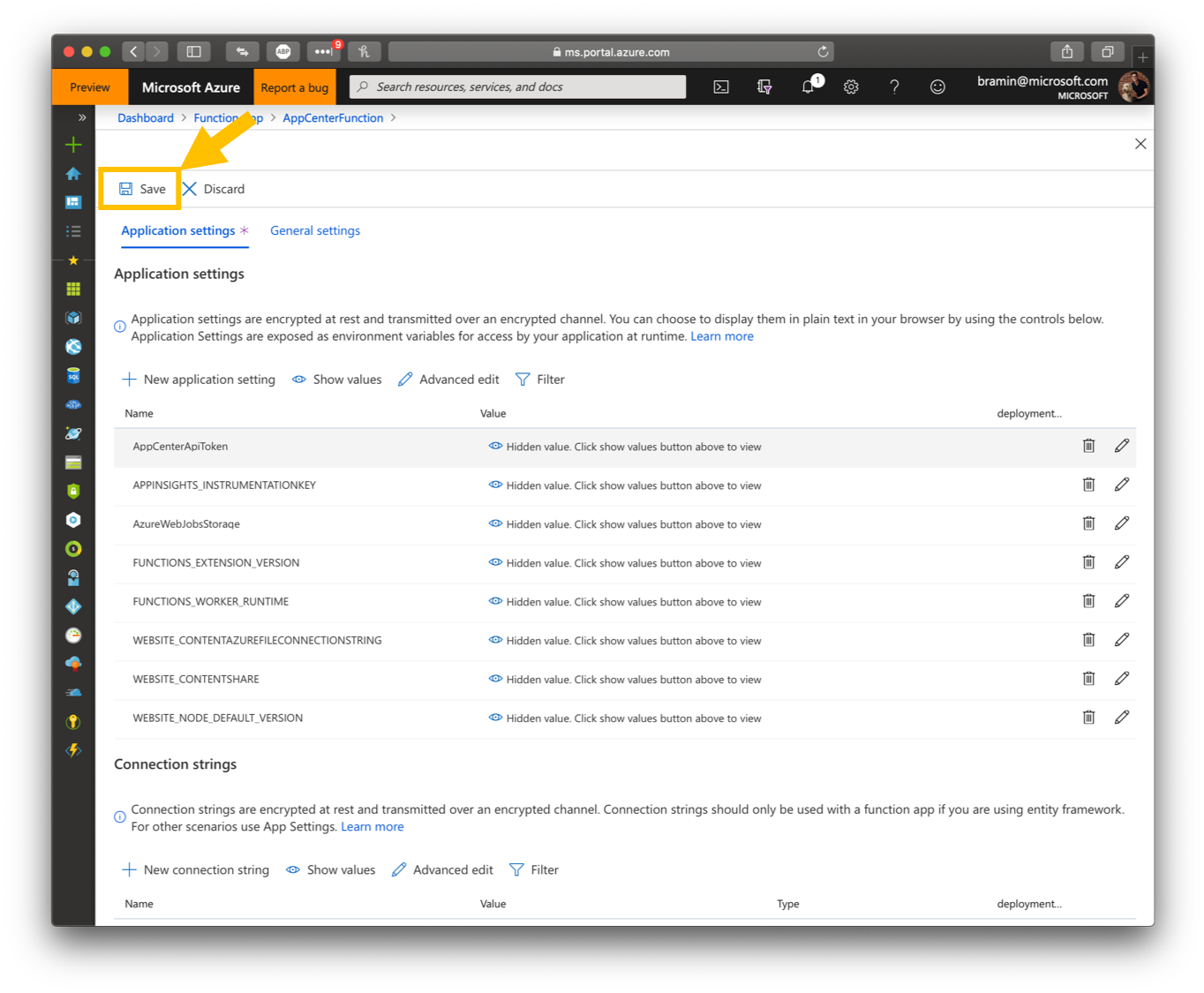Open Filter for connection strings

click(x=534, y=870)
